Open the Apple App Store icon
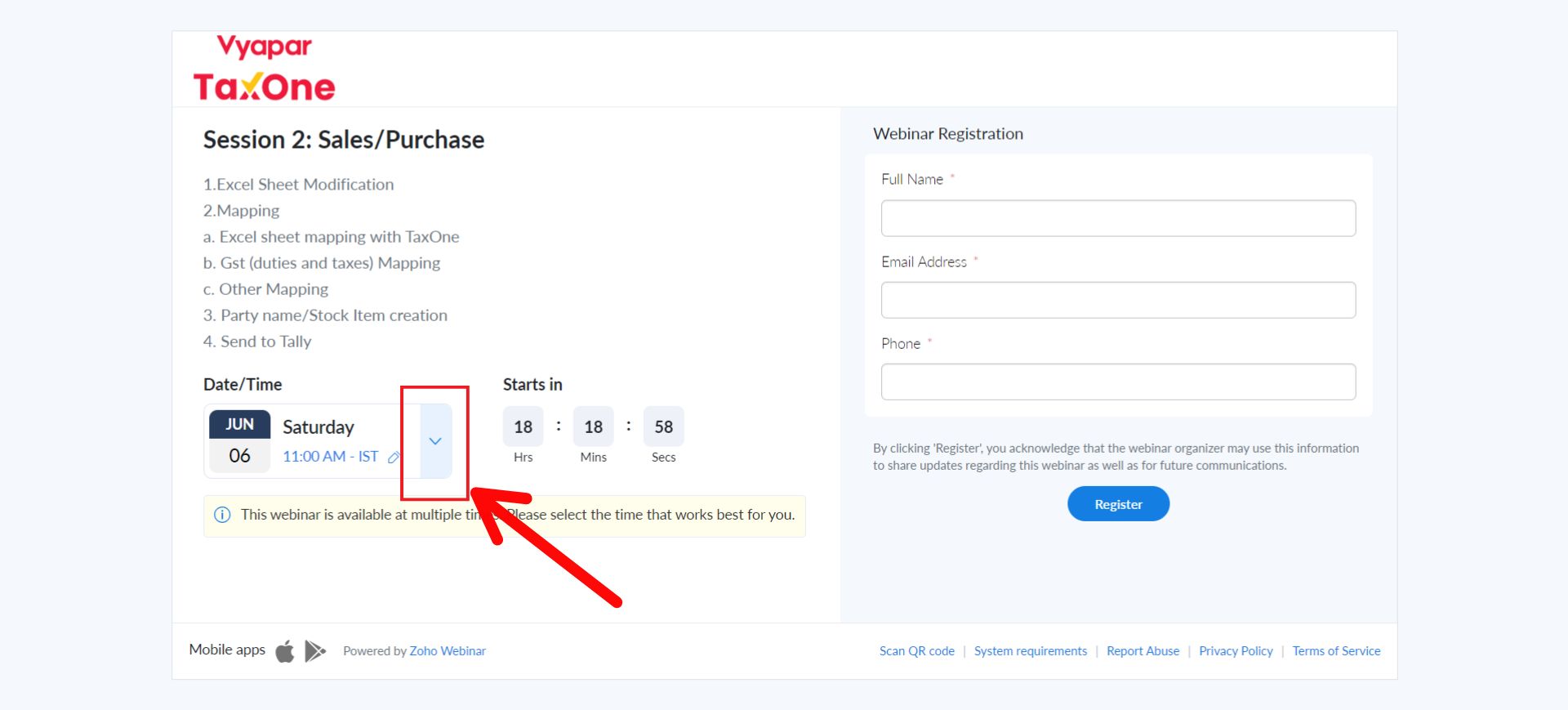Viewport: 1568px width, 710px height. coord(284,651)
